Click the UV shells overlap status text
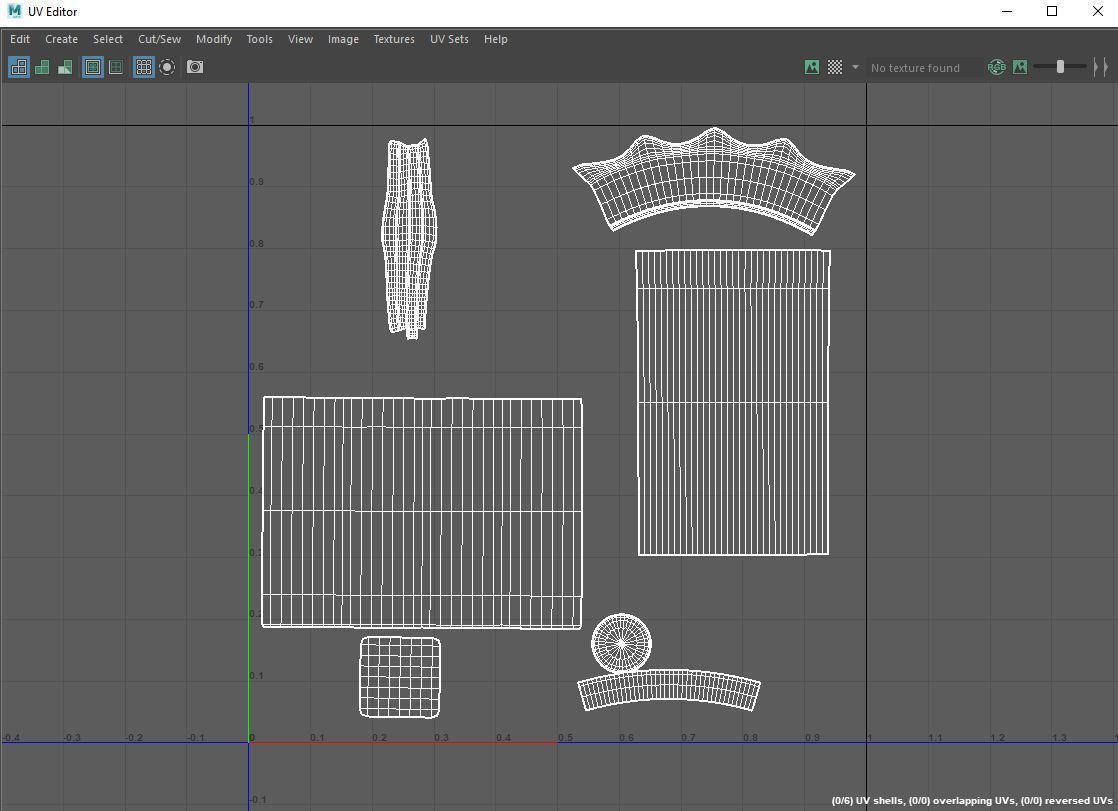1118x811 pixels. (x=972, y=800)
